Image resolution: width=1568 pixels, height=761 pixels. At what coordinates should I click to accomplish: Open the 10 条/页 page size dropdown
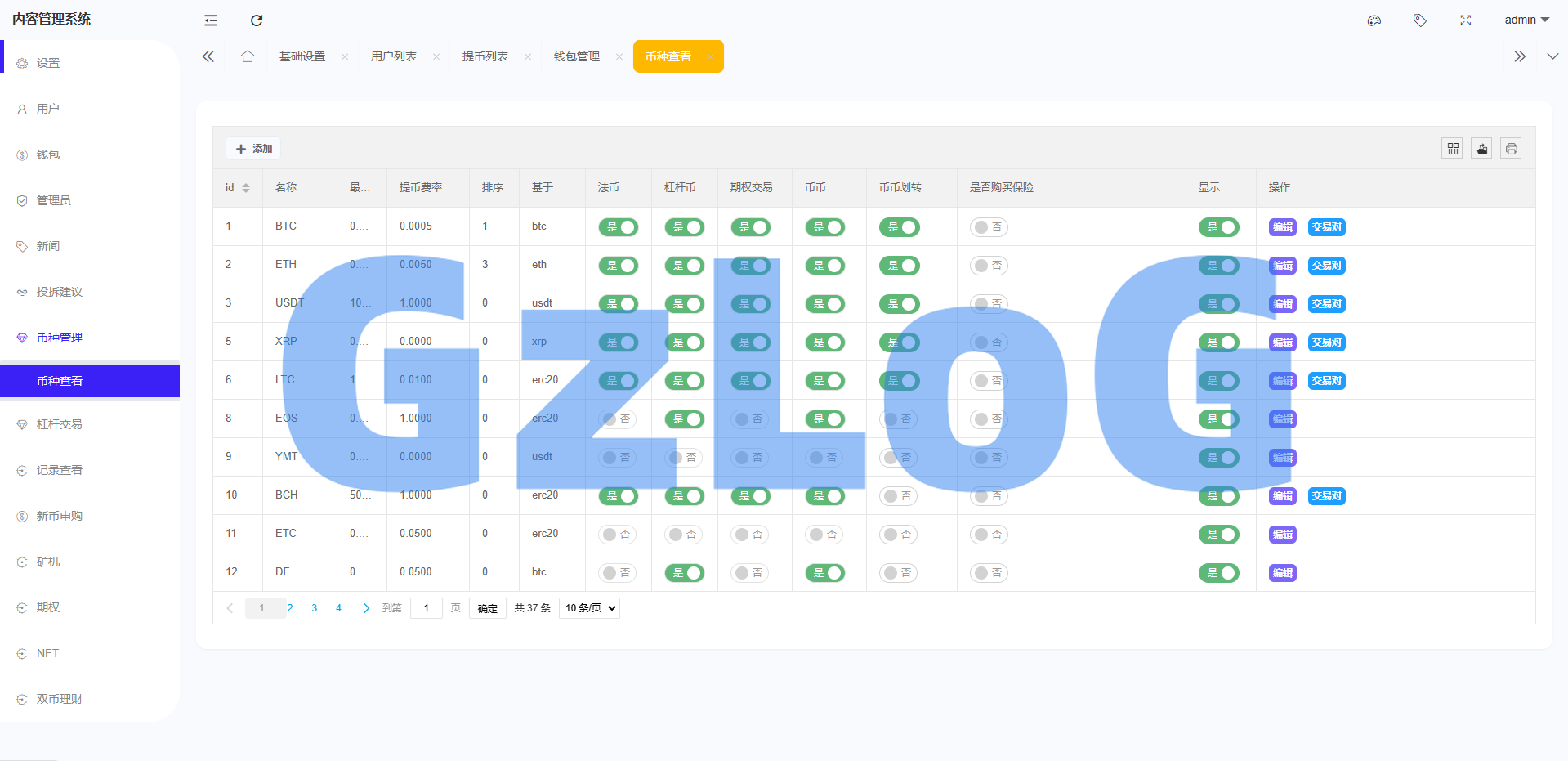pyautogui.click(x=589, y=608)
